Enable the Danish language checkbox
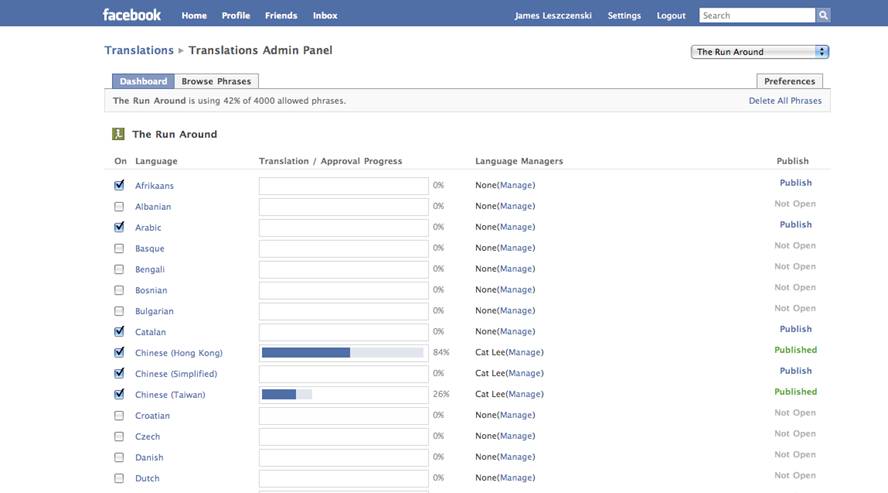The width and height of the screenshot is (888, 493). pos(119,457)
